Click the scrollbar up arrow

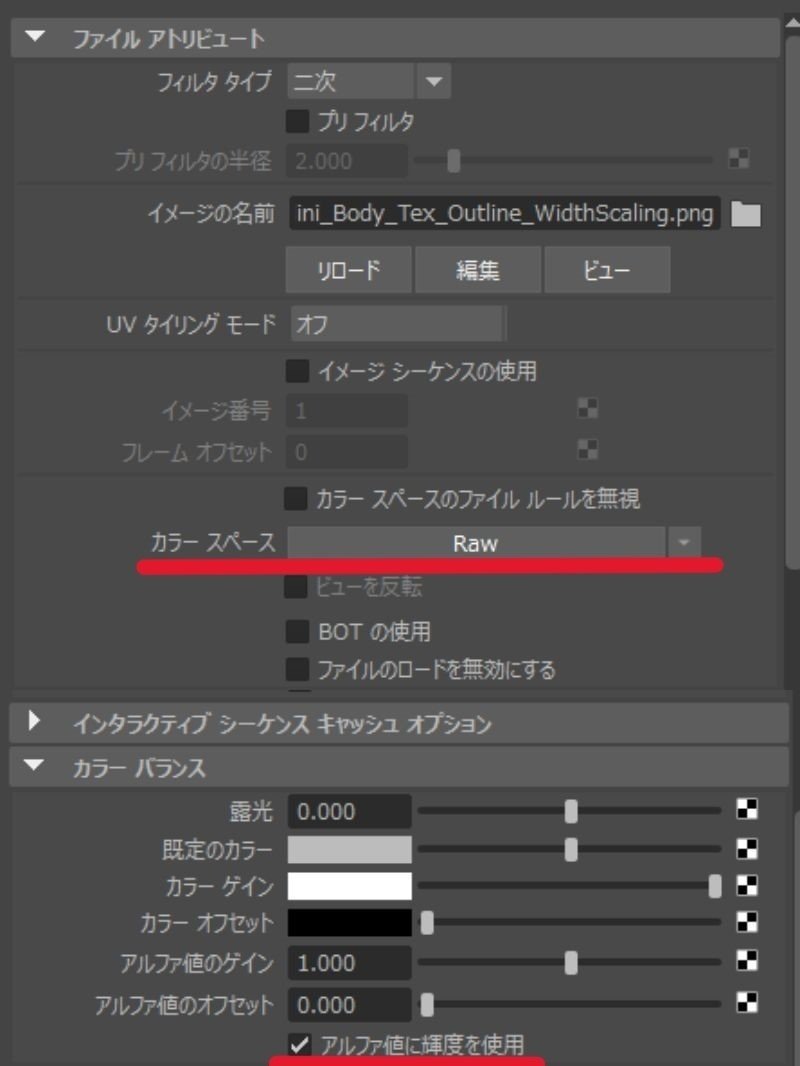(x=792, y=23)
